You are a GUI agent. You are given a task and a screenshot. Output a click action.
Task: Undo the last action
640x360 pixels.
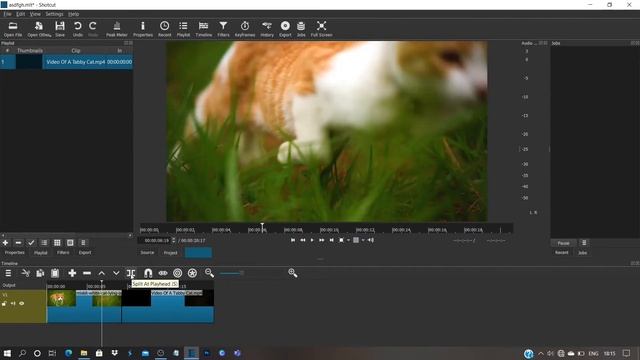click(x=78, y=29)
